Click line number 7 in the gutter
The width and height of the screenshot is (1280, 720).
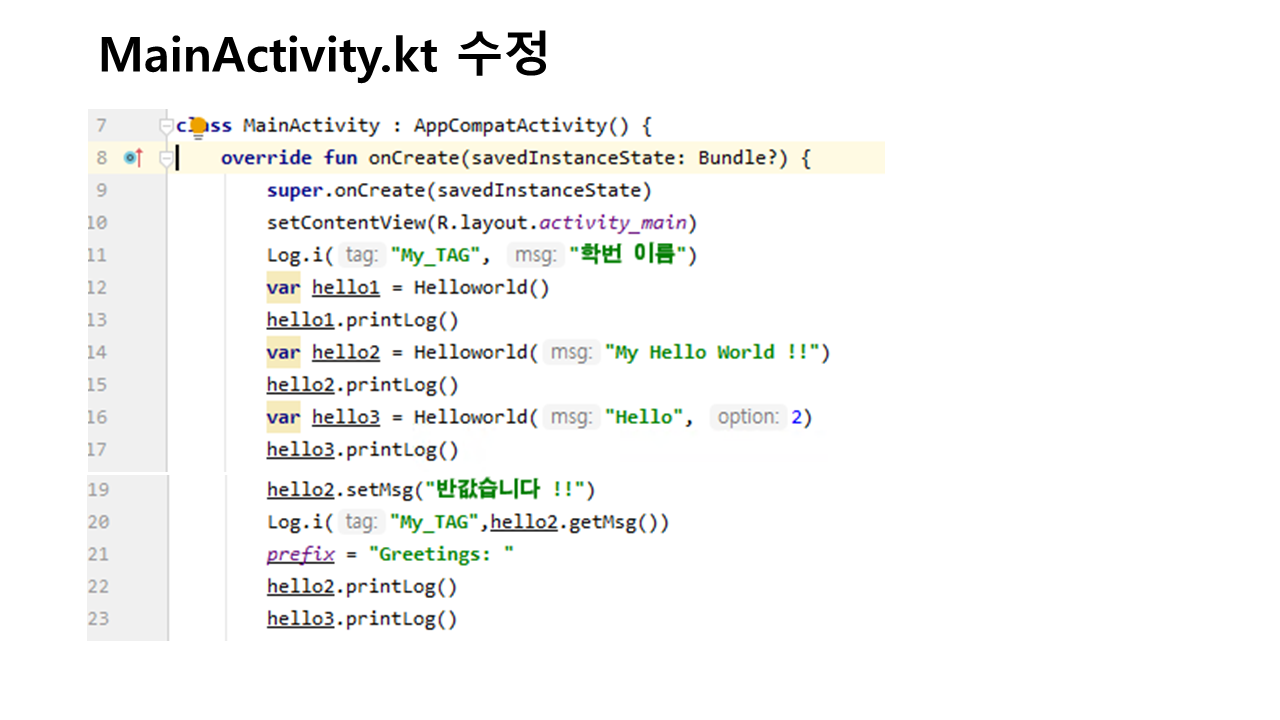pyautogui.click(x=101, y=126)
